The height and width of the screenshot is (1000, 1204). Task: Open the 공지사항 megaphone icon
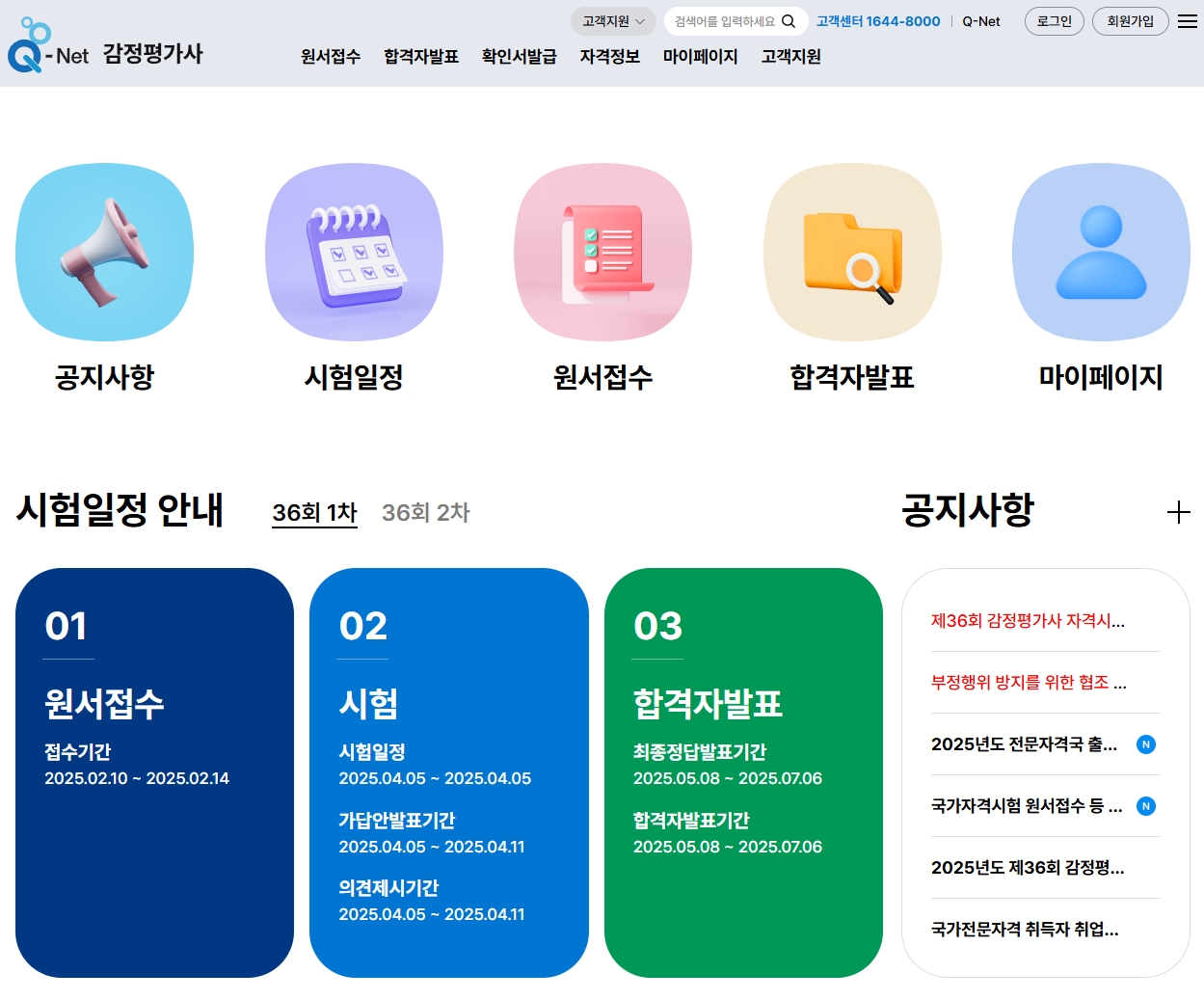click(x=104, y=252)
